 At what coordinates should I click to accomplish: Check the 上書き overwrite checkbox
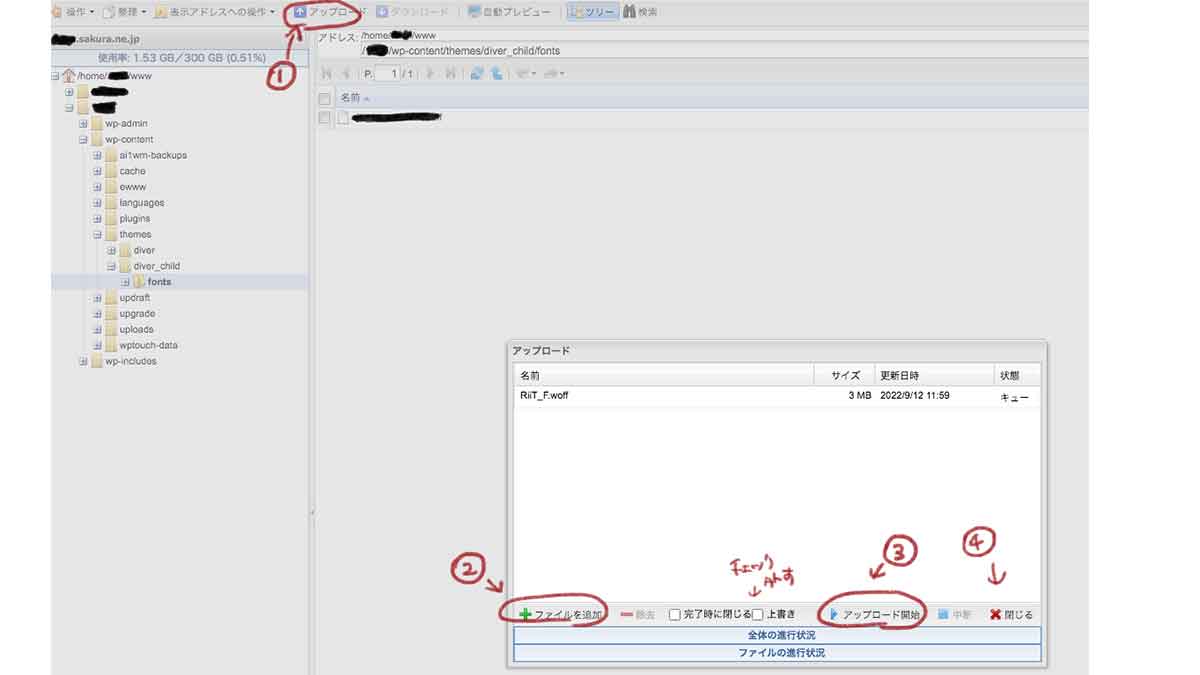[x=757, y=614]
